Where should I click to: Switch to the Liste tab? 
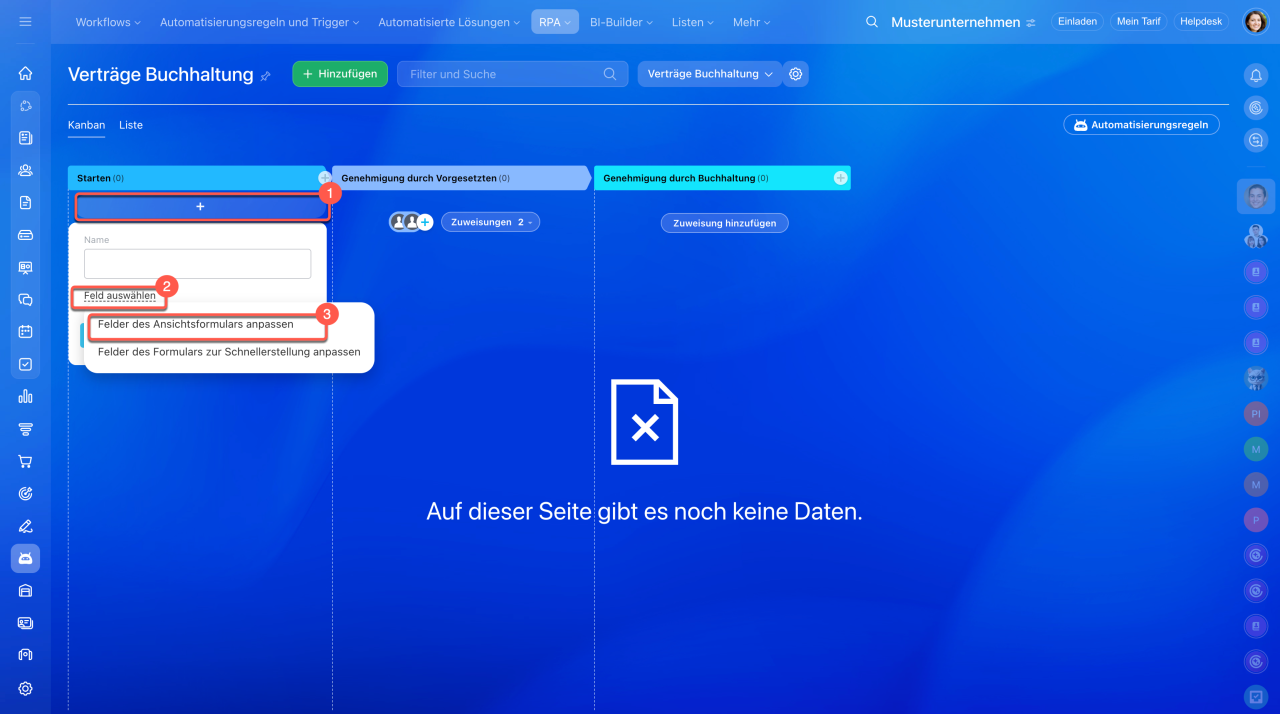pos(131,125)
